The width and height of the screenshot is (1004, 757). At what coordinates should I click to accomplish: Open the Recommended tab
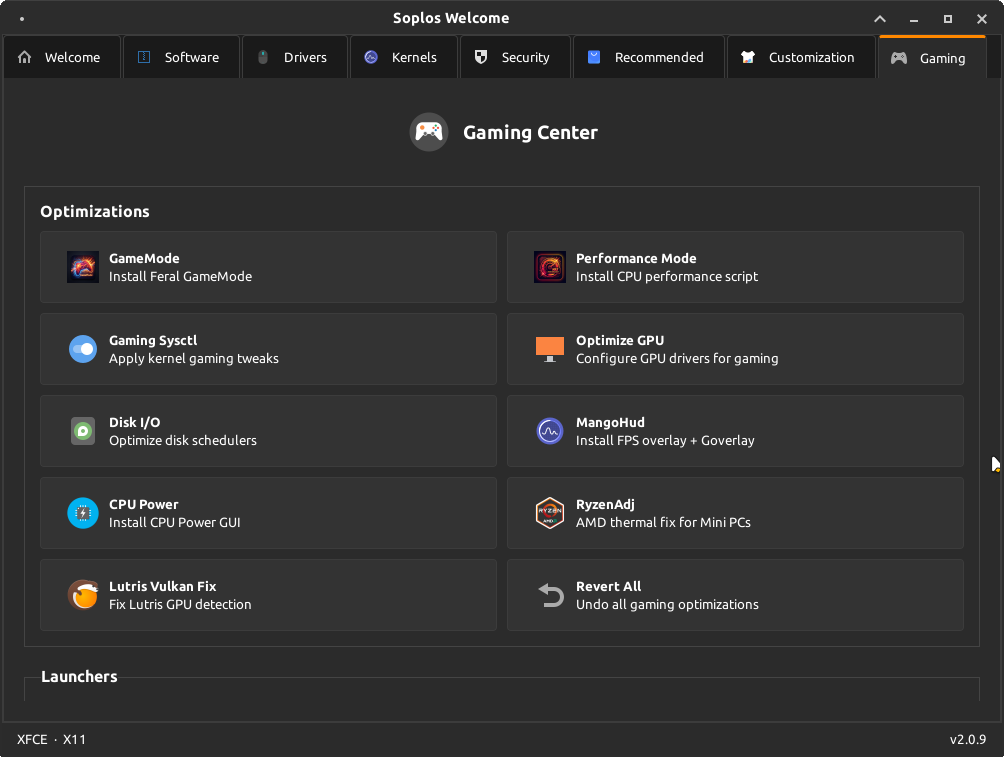649,57
